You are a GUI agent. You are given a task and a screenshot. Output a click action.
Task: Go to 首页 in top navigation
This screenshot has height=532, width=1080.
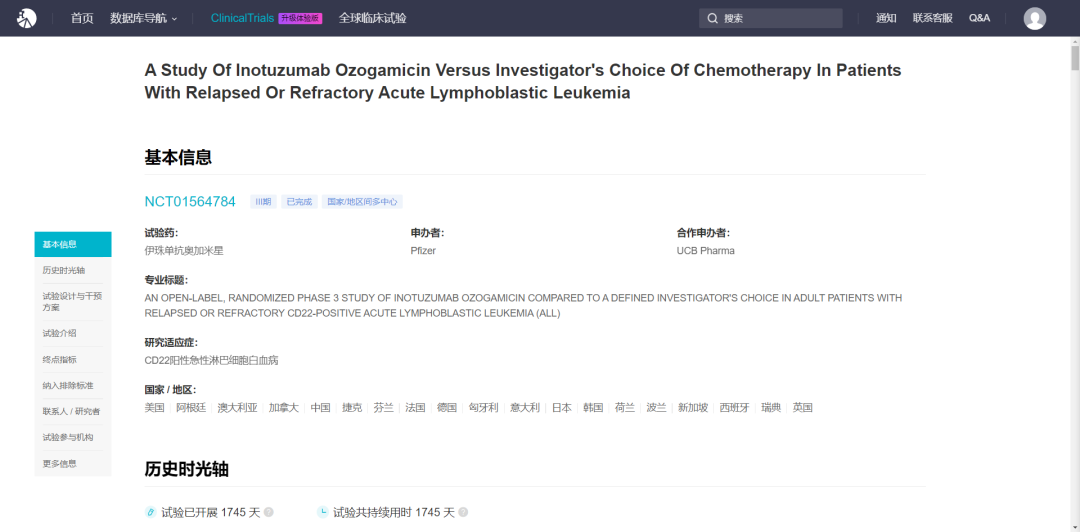pos(82,19)
